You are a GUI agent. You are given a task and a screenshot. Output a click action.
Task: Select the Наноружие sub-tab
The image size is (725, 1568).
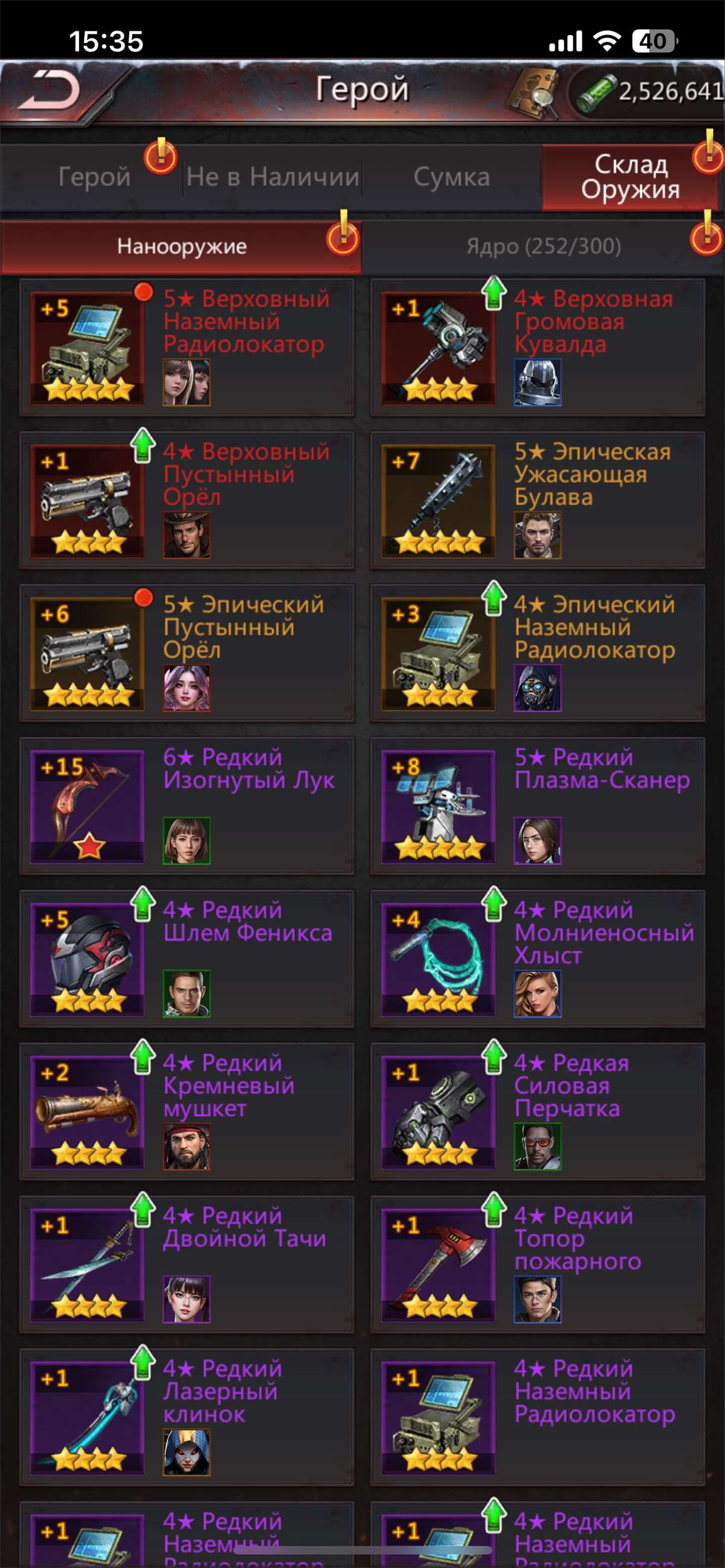181,246
